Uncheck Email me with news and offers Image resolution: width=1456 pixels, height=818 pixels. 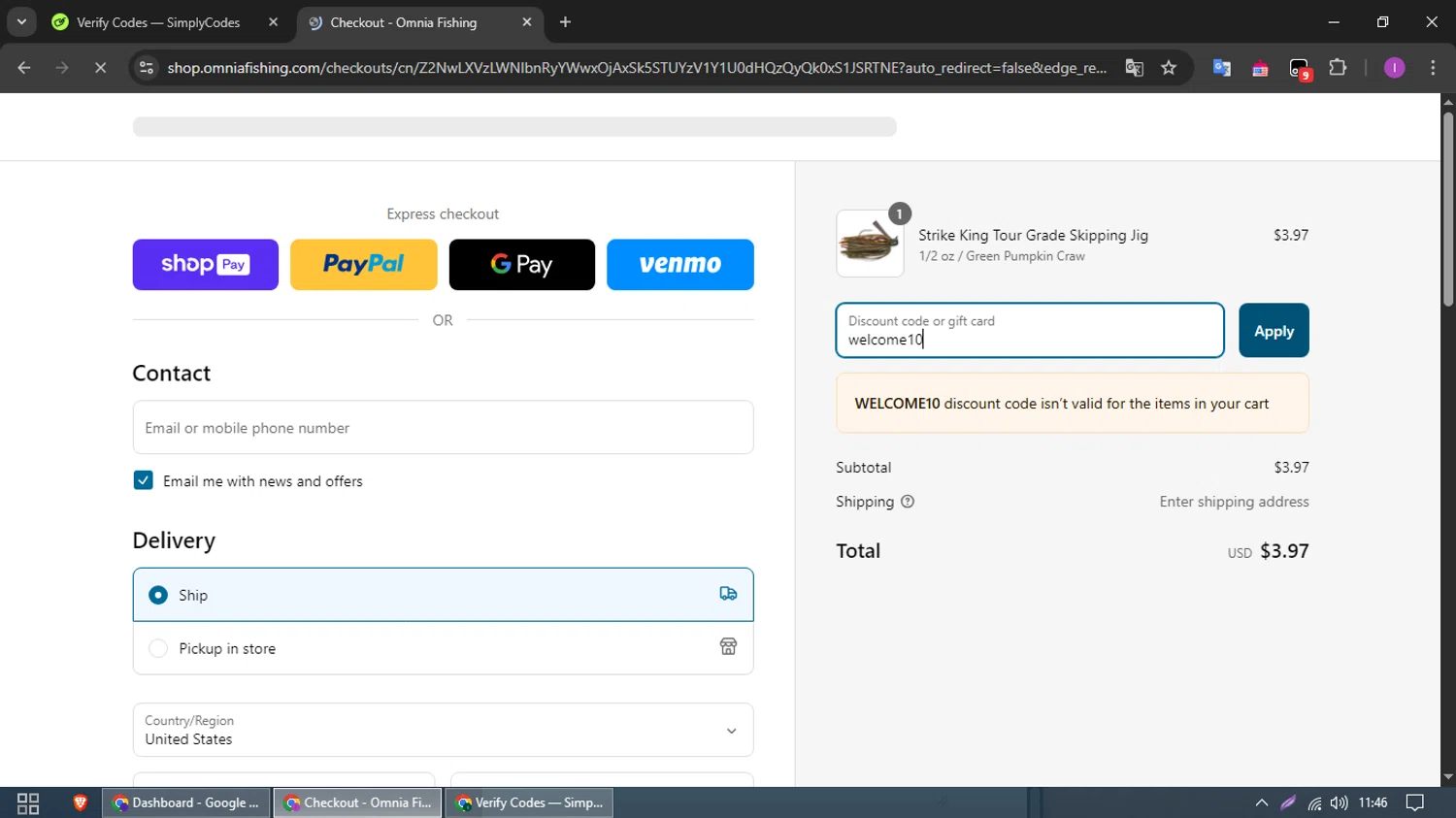(x=143, y=480)
